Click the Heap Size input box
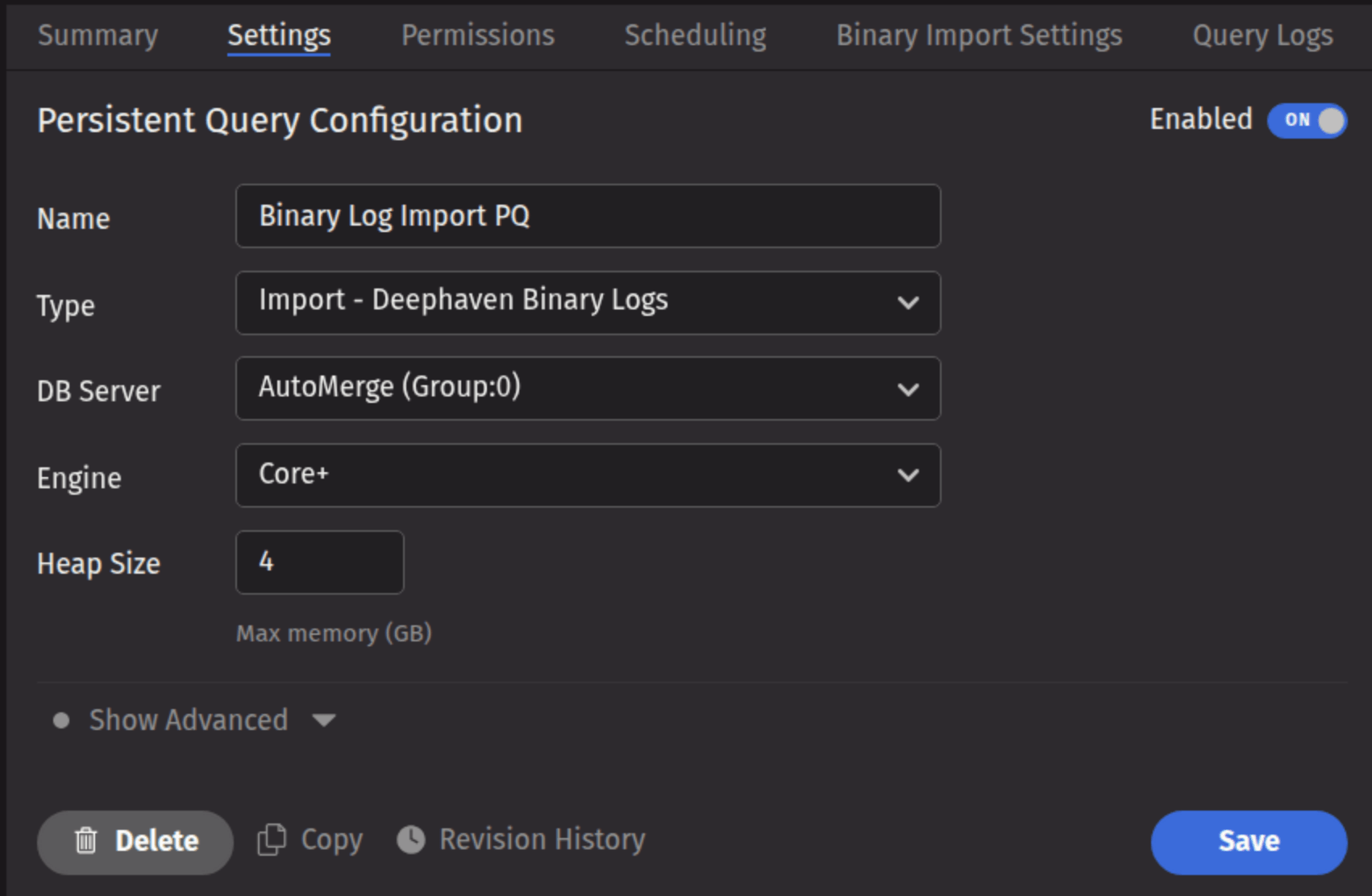The height and width of the screenshot is (896, 1372). pos(319,562)
